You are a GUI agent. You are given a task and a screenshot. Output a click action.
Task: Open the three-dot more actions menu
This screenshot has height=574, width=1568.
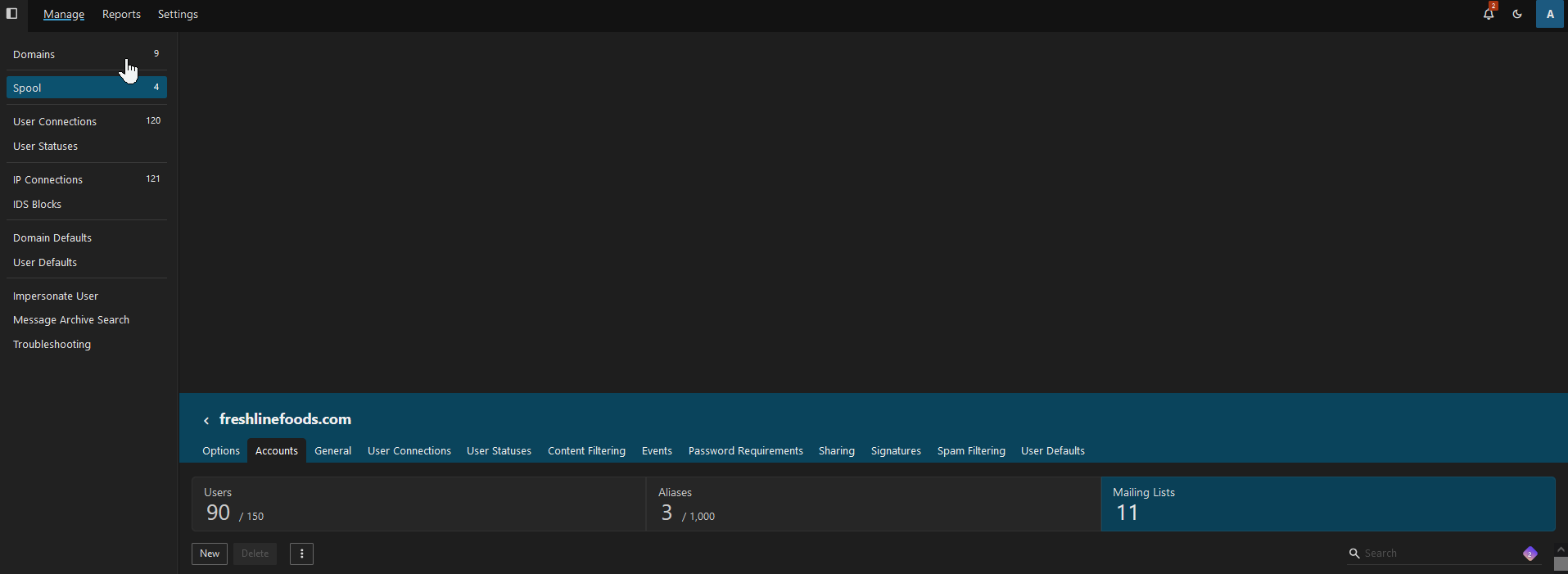301,554
